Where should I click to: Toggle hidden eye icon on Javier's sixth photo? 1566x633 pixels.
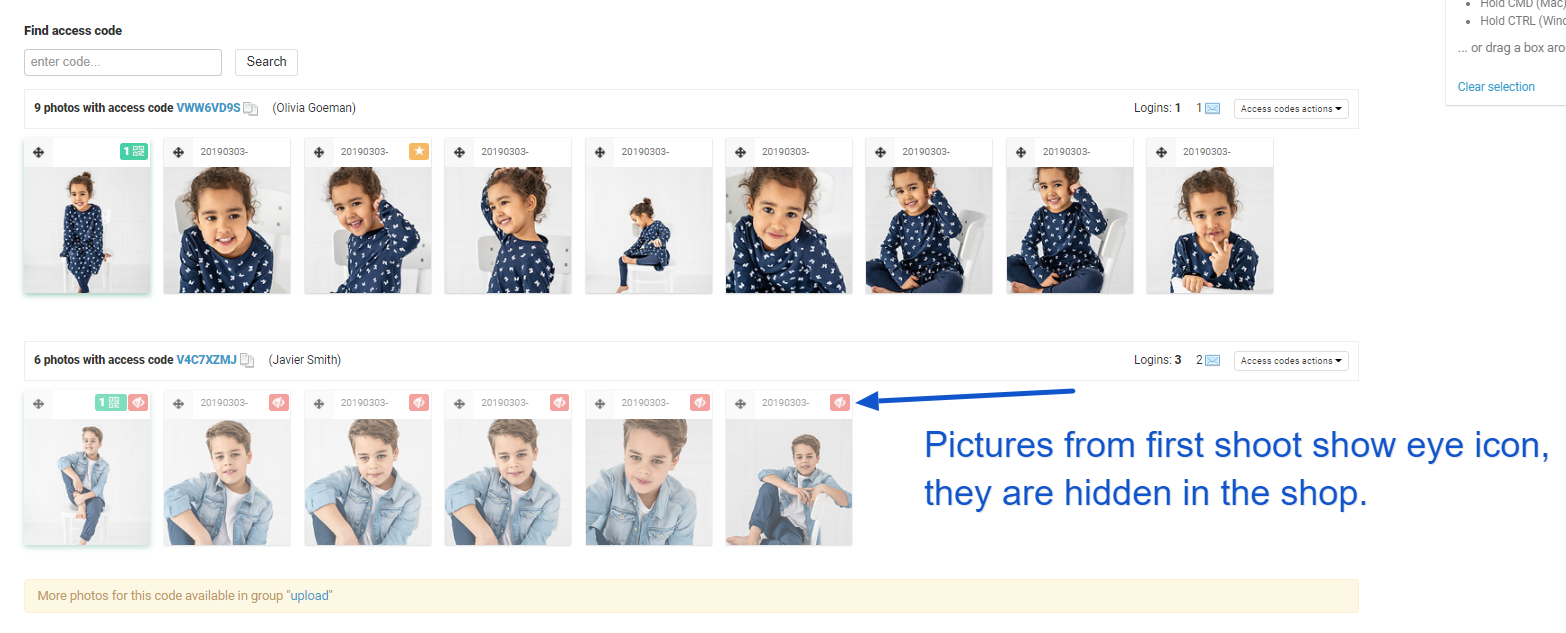tap(840, 402)
